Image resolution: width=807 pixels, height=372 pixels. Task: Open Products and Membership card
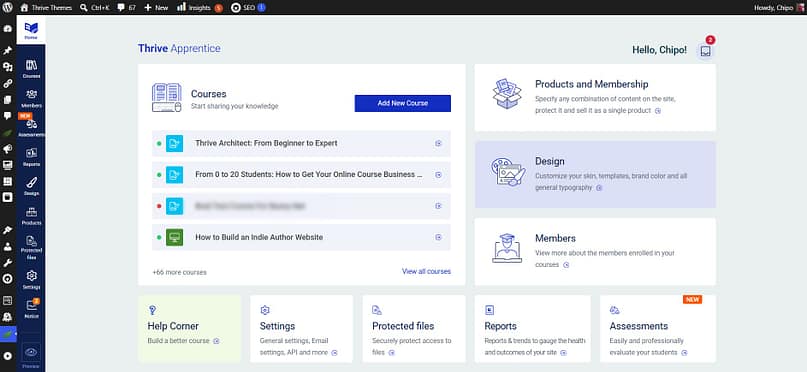tap(595, 98)
